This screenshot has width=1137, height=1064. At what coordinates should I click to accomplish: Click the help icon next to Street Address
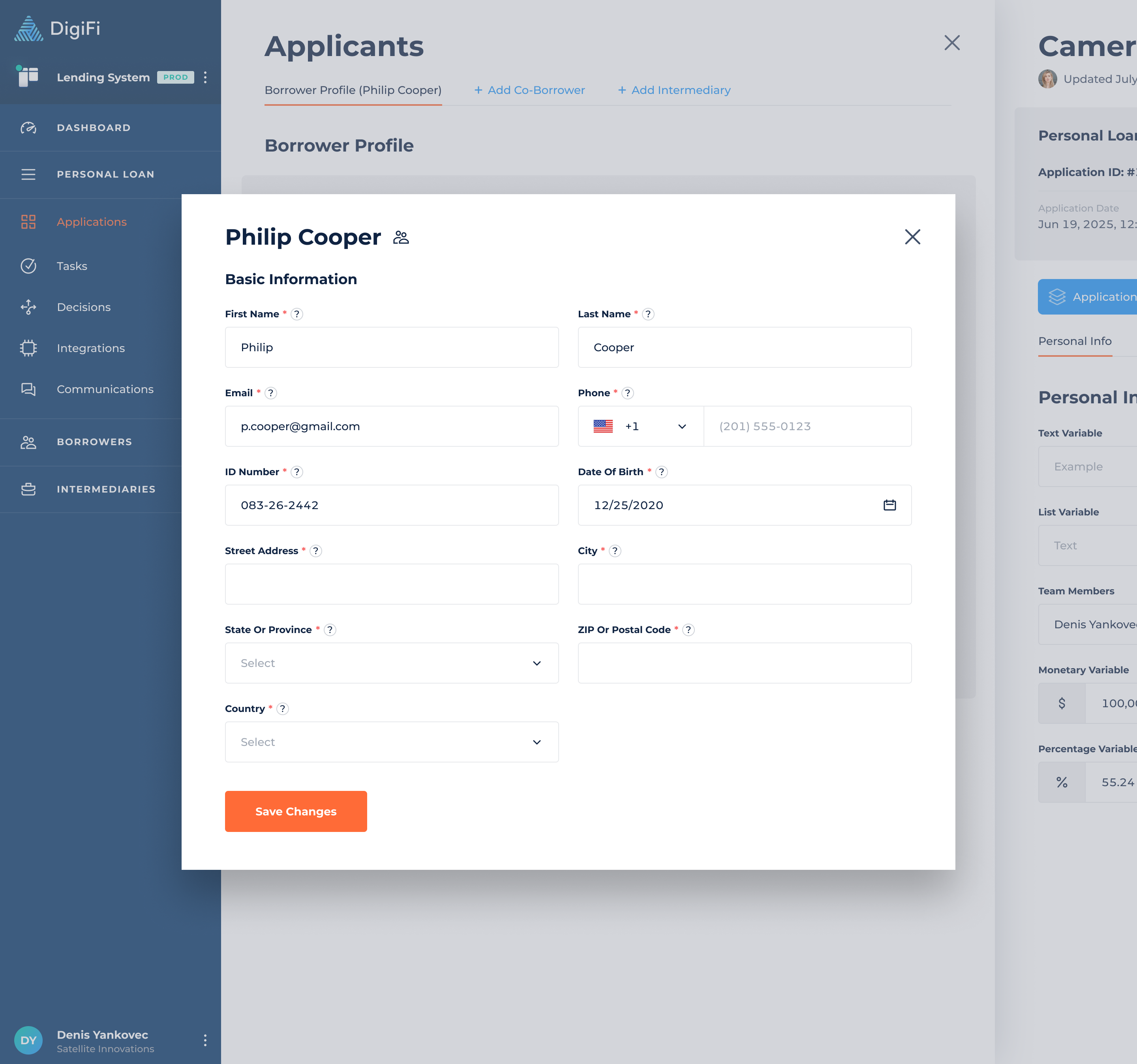(x=316, y=551)
